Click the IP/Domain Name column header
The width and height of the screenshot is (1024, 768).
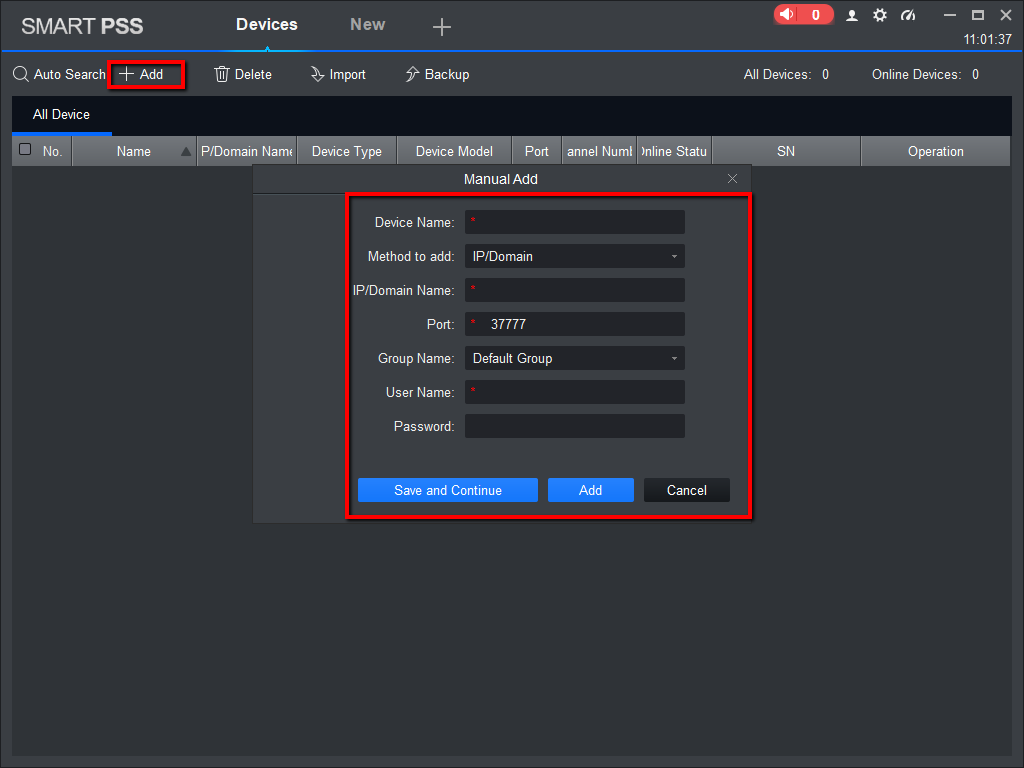(247, 152)
